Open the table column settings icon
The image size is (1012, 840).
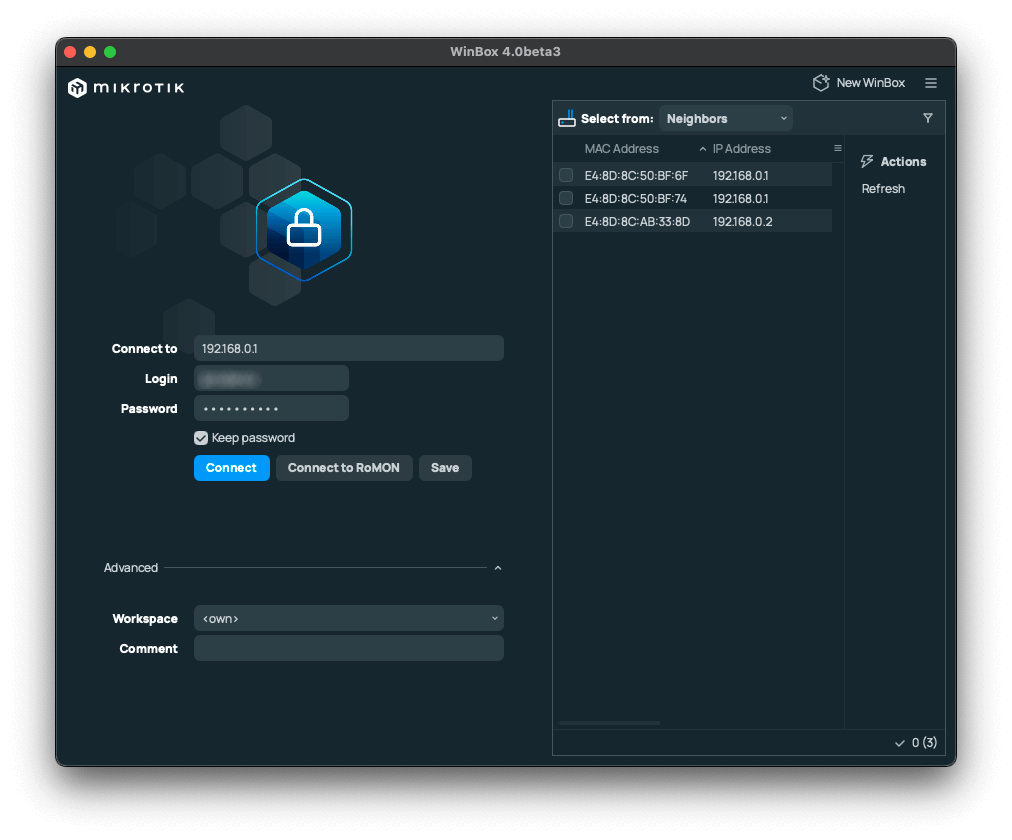point(838,148)
